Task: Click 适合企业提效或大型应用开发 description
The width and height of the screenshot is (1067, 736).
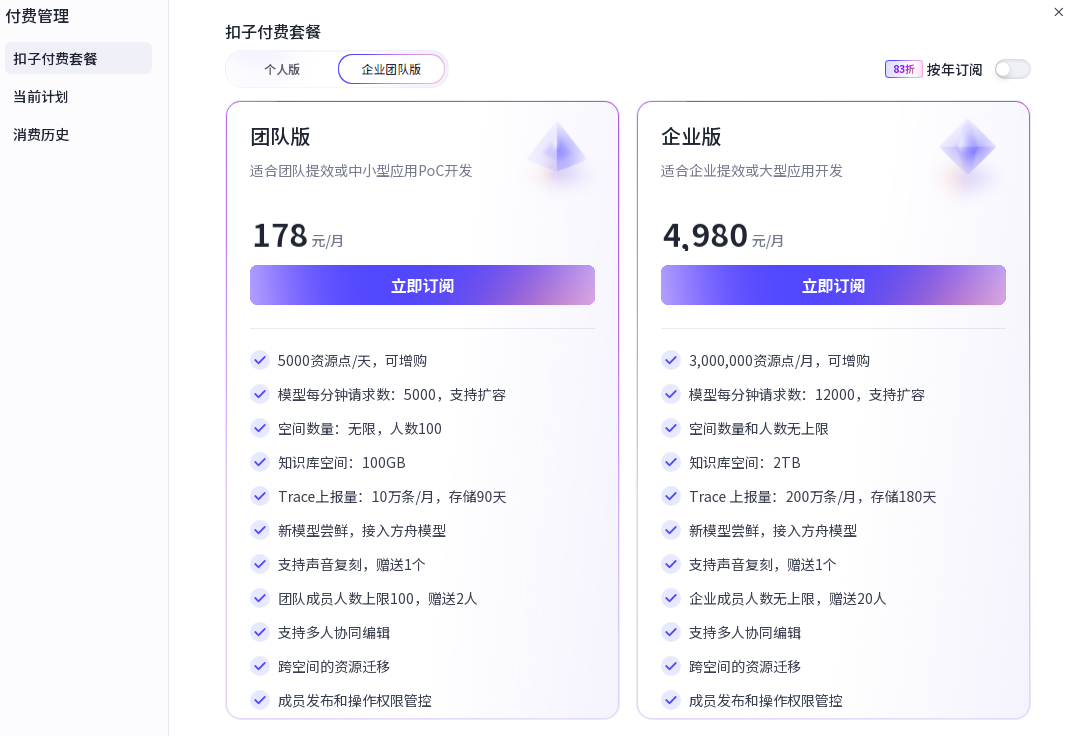Action: pos(752,171)
